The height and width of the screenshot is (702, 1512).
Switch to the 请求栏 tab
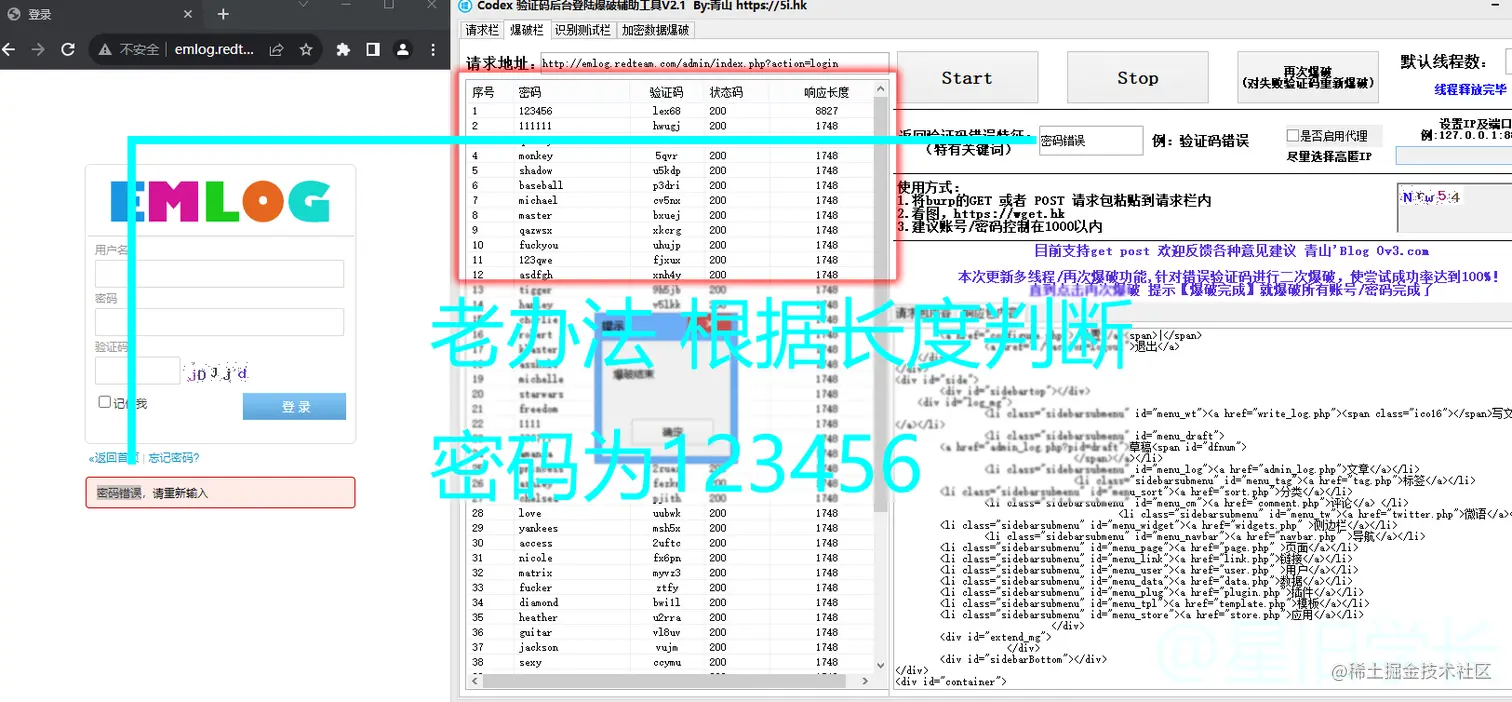pyautogui.click(x=482, y=30)
